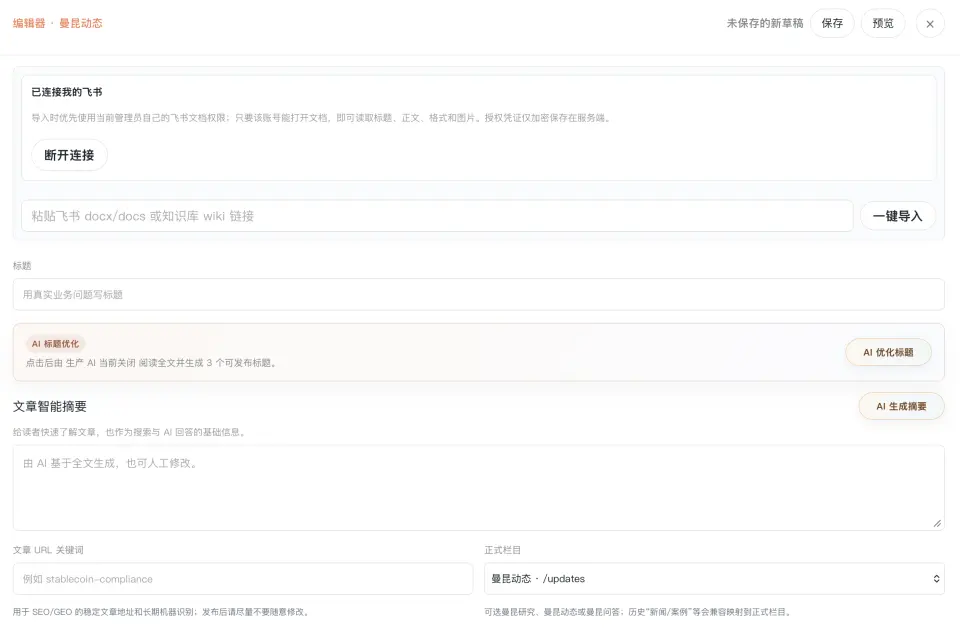Screen dimensions: 960x628
Task: Open the 预览 preview
Action: tap(883, 23)
